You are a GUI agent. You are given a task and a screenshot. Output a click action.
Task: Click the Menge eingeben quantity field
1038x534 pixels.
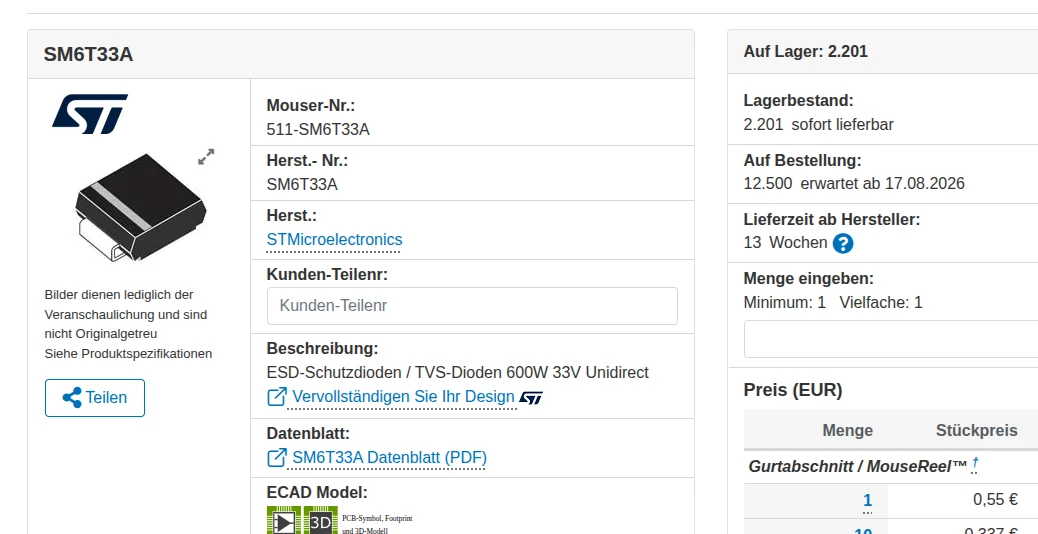pyautogui.click(x=890, y=339)
